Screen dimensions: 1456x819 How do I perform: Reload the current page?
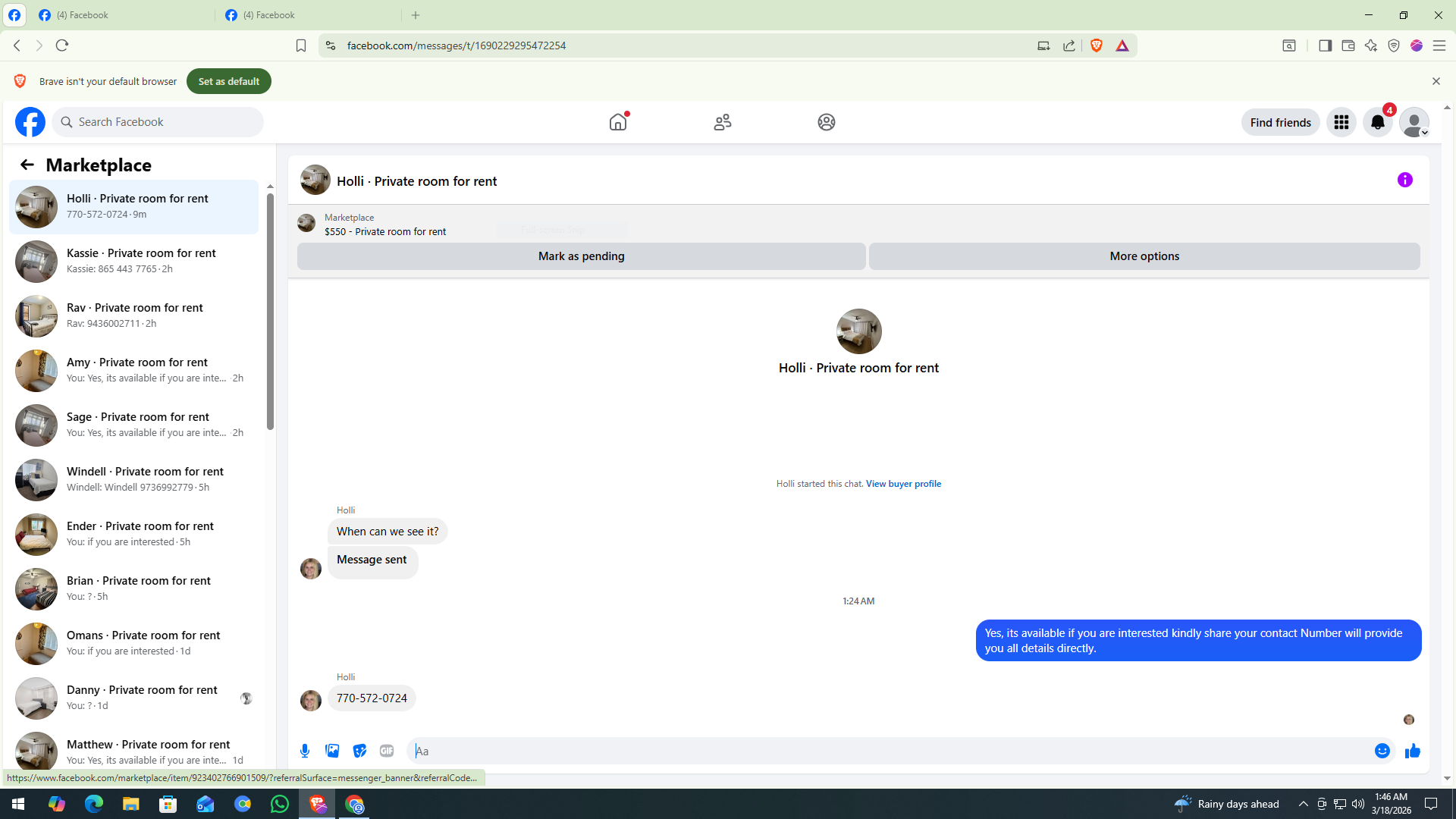pyautogui.click(x=62, y=45)
